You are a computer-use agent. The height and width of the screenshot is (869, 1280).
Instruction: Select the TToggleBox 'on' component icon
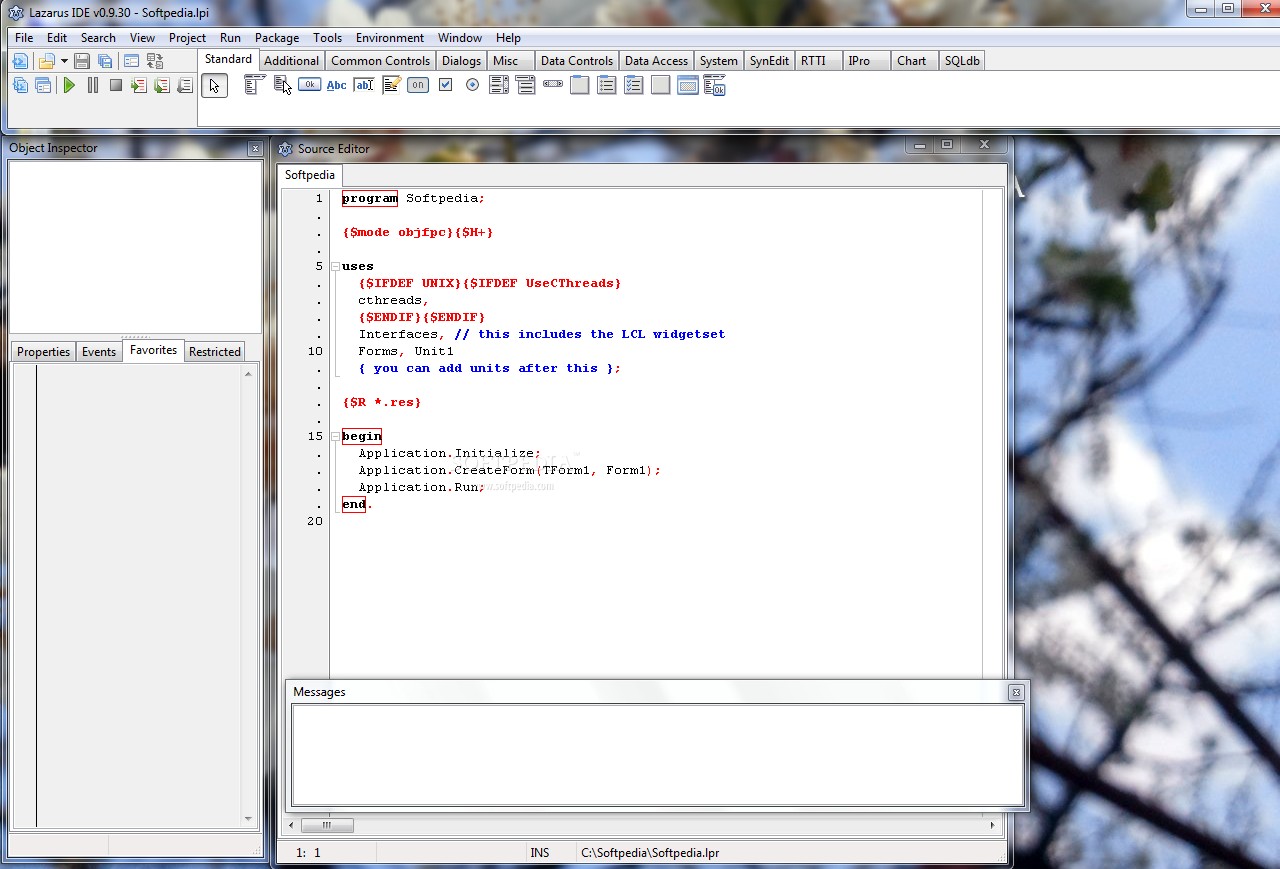[418, 85]
